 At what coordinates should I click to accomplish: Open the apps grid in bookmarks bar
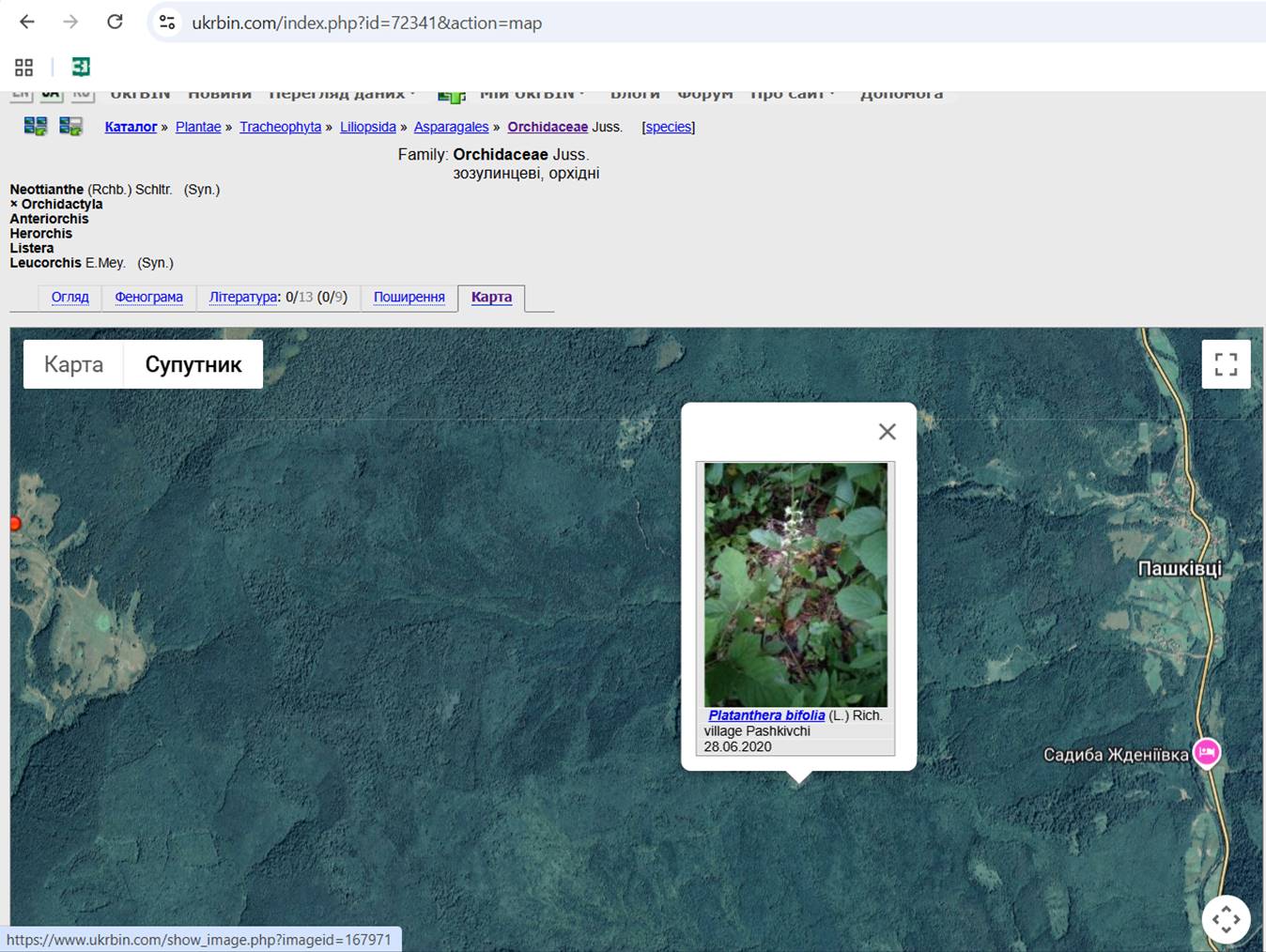pyautogui.click(x=23, y=67)
